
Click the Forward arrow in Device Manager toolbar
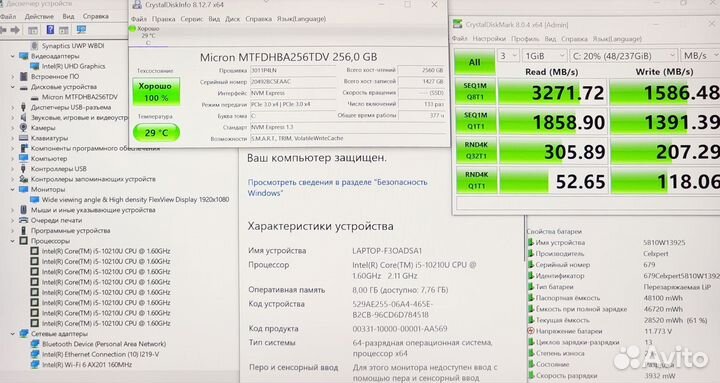coord(15,30)
